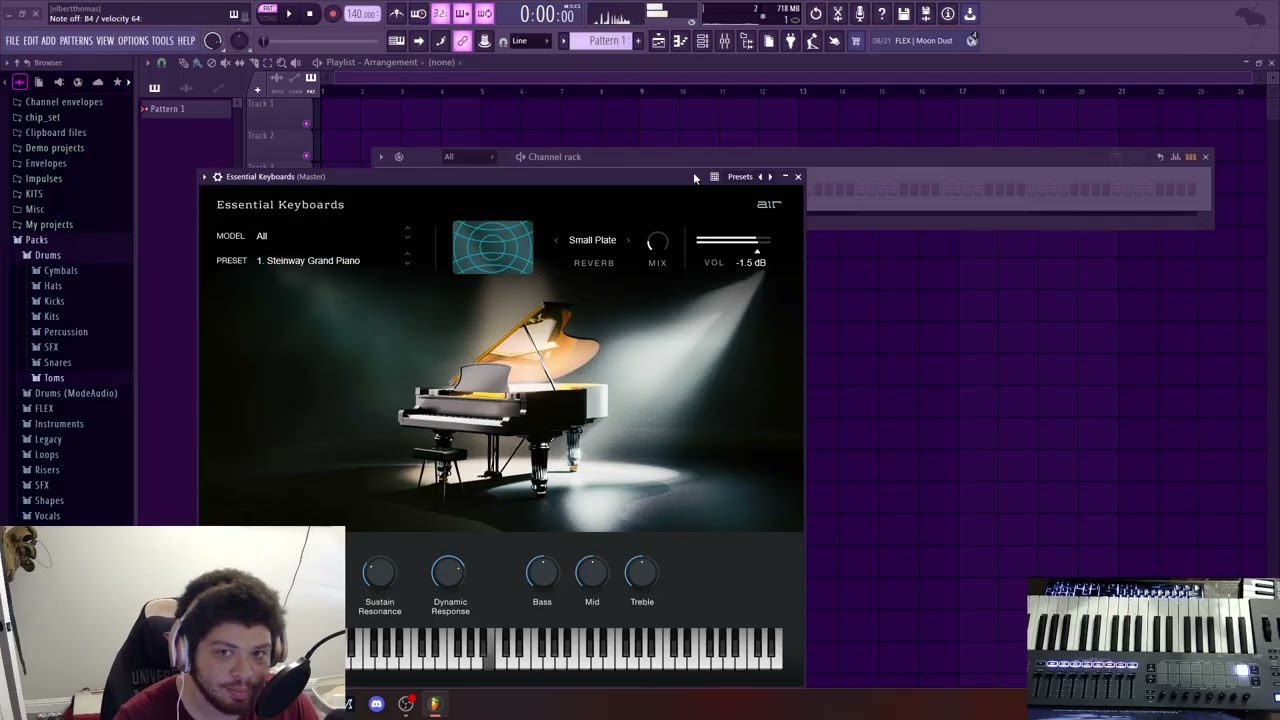
Task: Toggle the countdown before recording button
Action: [x=440, y=14]
